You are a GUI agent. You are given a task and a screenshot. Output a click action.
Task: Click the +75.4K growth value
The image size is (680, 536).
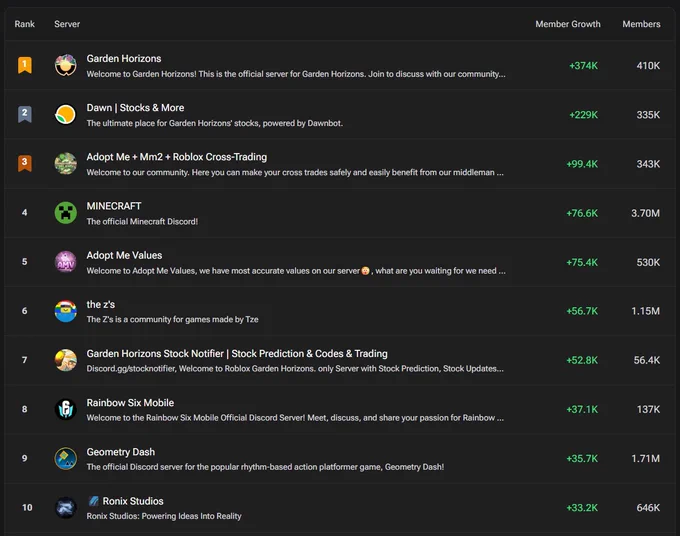(x=582, y=262)
